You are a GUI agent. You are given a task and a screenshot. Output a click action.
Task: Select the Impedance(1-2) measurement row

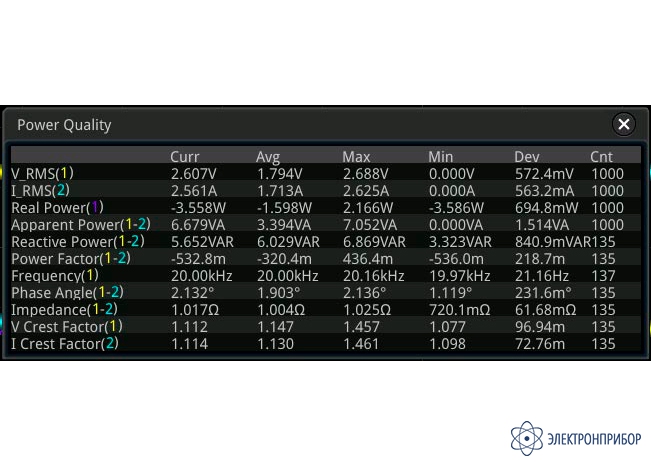pos(326,309)
